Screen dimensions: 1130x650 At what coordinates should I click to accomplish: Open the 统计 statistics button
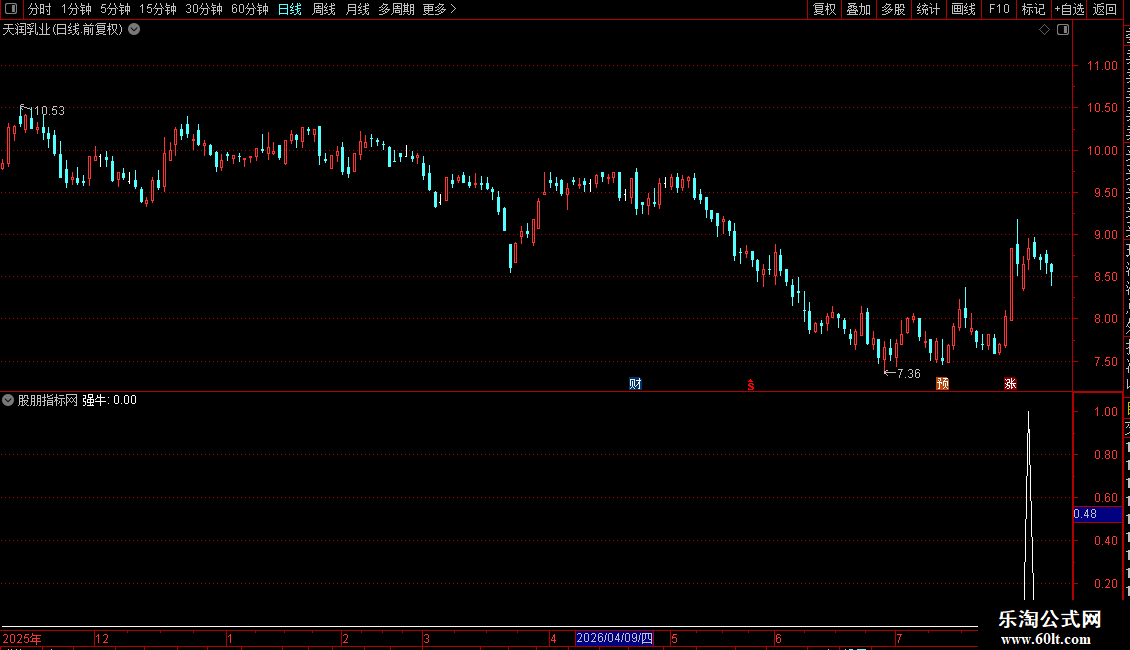click(x=928, y=9)
